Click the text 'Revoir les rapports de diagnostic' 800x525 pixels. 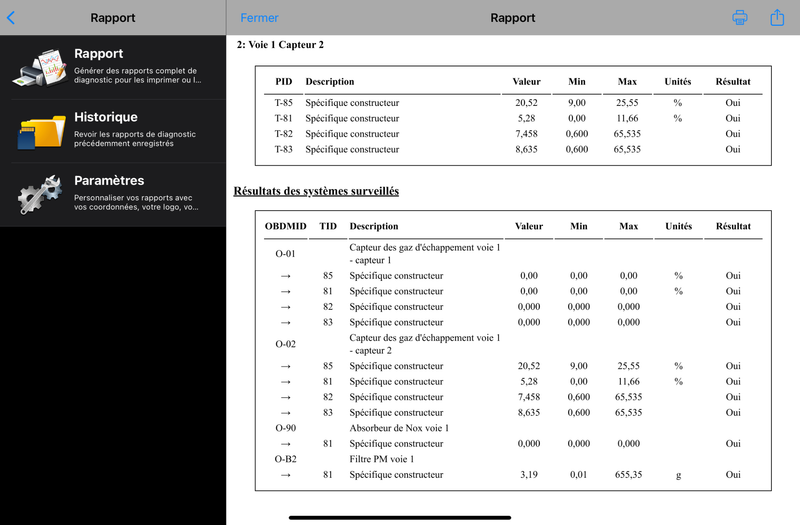click(x=135, y=134)
